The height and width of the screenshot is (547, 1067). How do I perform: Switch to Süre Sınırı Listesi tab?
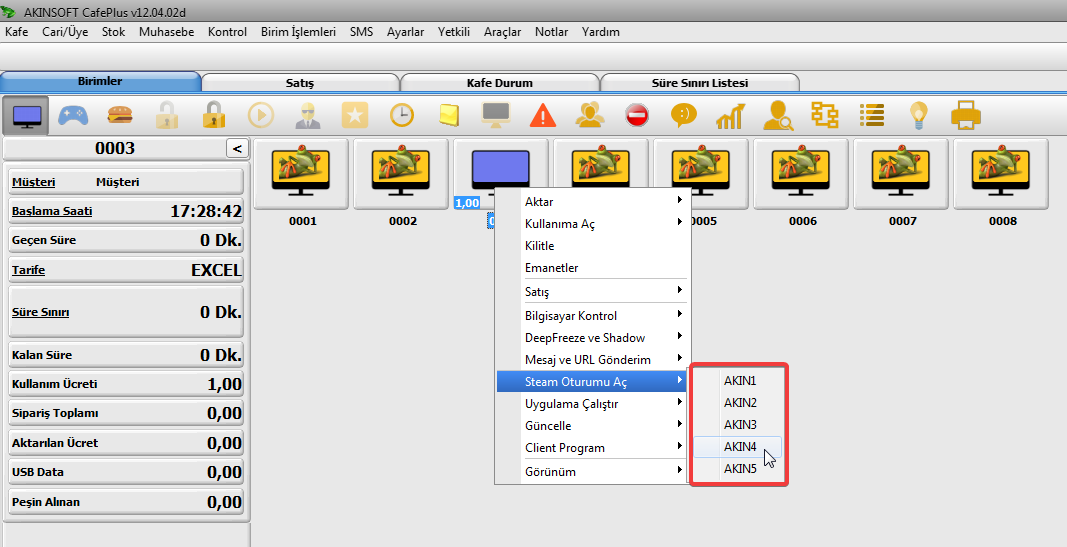[700, 83]
